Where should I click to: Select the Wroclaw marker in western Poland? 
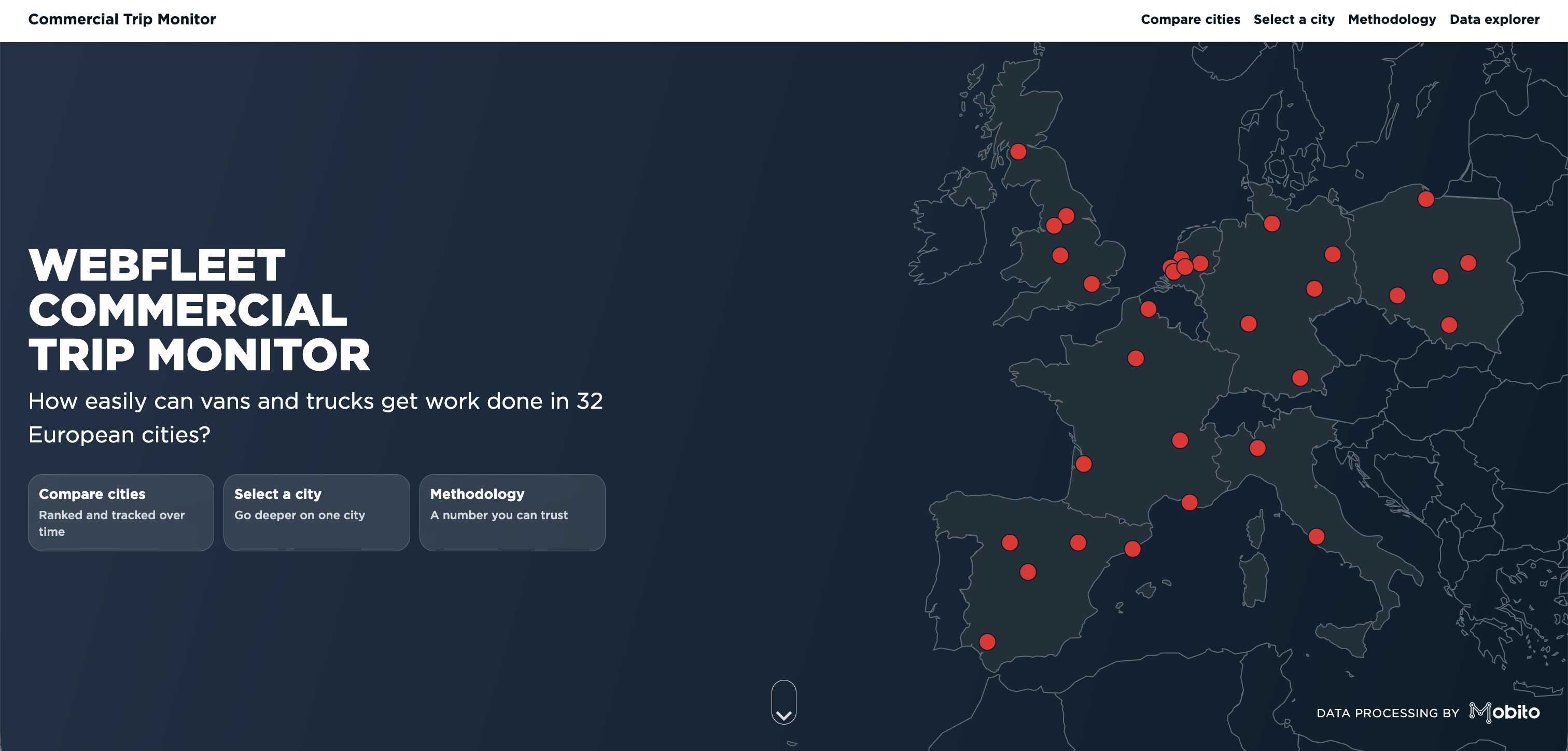pos(1397,296)
